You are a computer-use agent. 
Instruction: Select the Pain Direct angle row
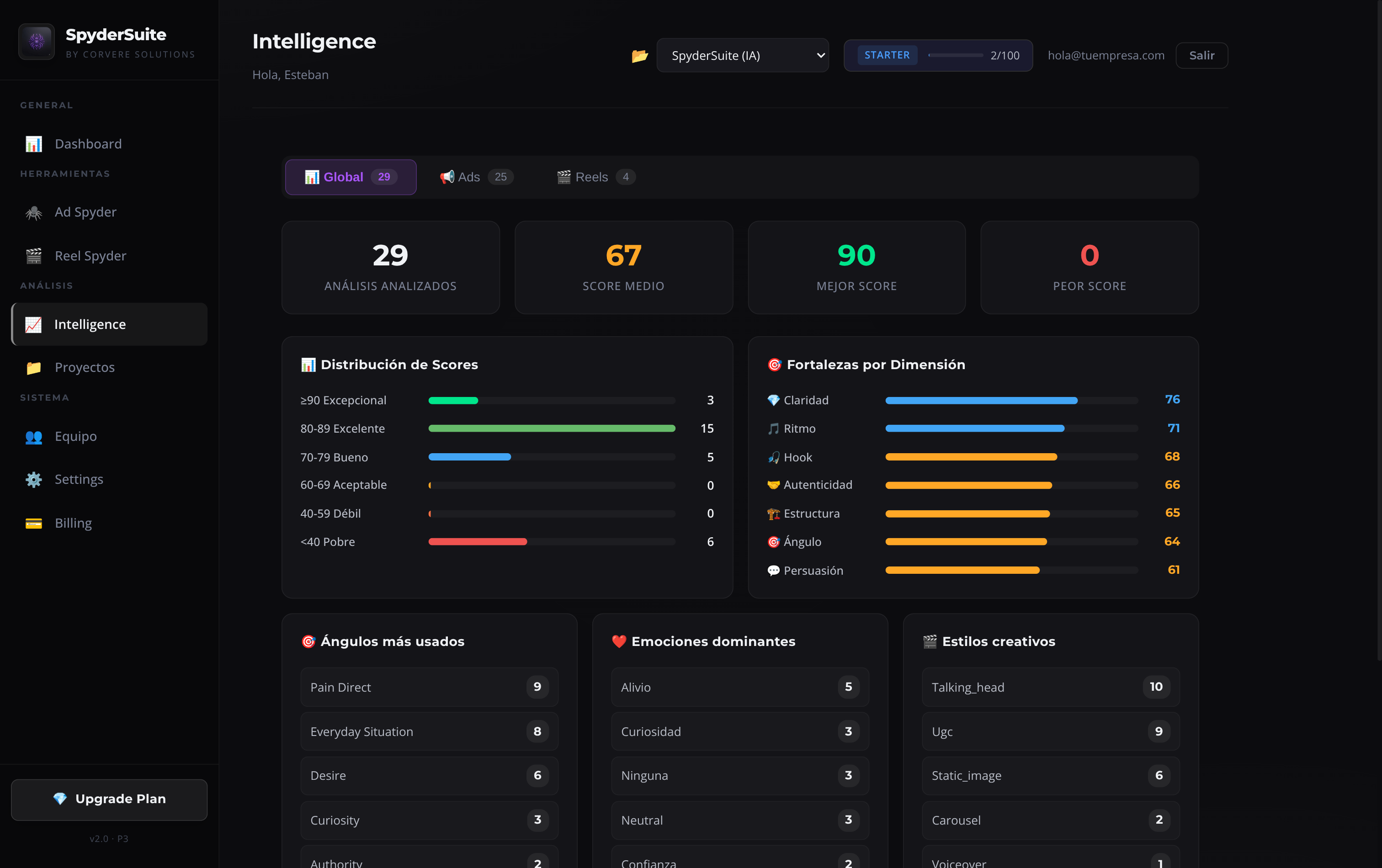point(429,687)
